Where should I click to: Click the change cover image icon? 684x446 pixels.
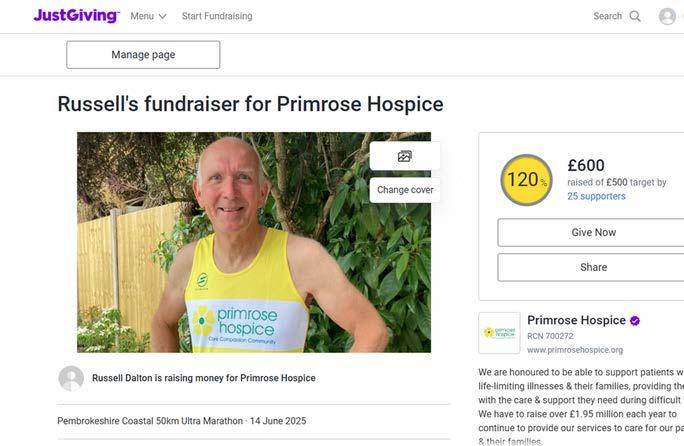405,156
